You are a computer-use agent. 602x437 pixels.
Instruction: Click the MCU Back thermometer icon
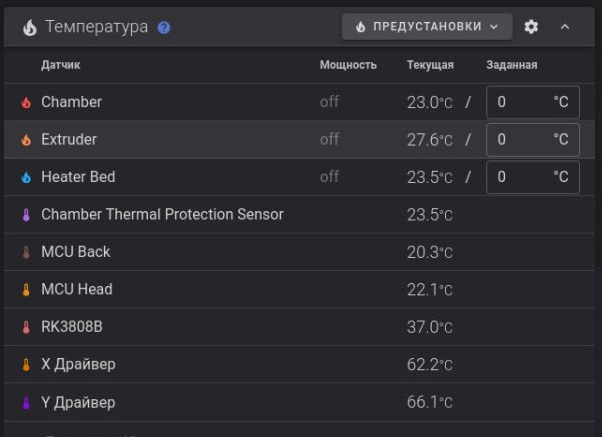click(26, 252)
